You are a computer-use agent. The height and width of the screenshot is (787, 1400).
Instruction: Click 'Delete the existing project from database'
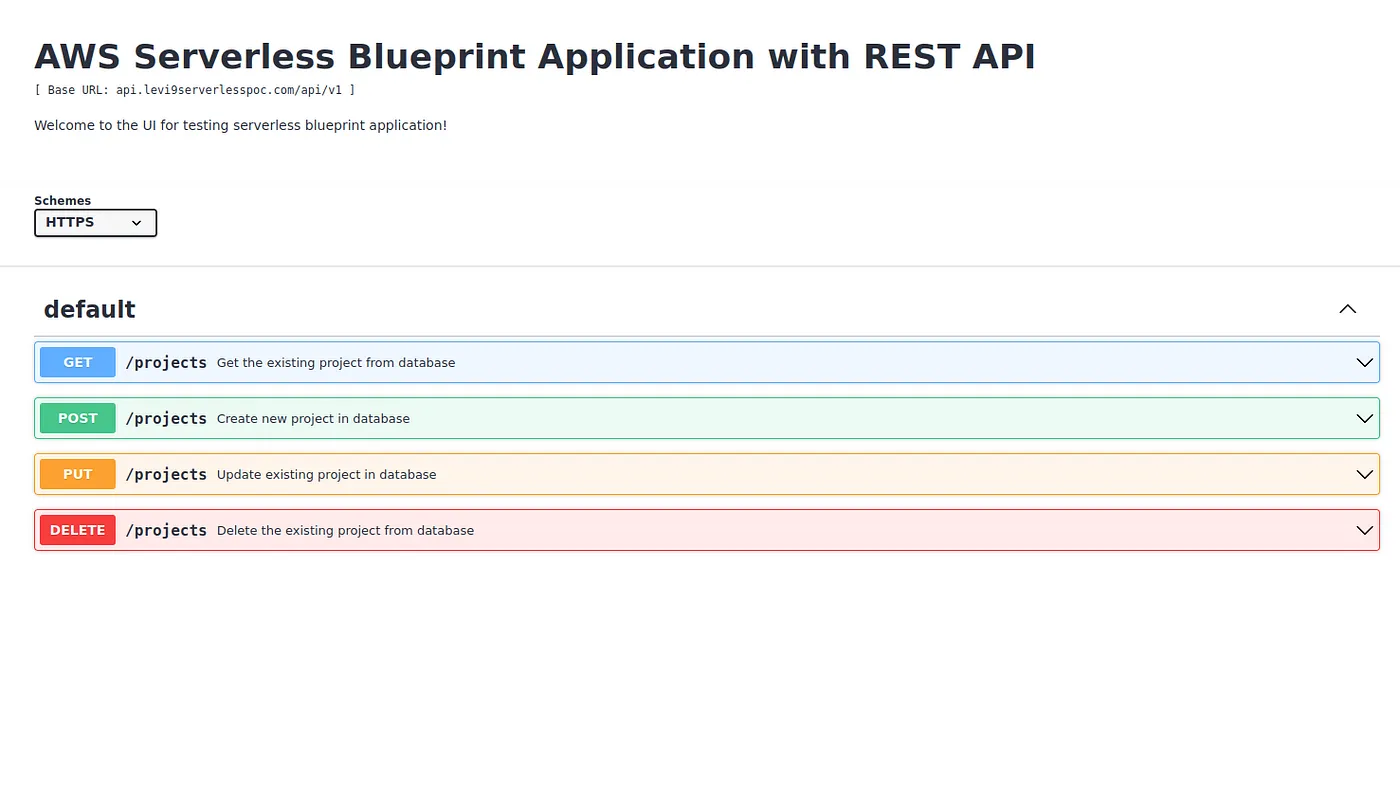tap(345, 531)
